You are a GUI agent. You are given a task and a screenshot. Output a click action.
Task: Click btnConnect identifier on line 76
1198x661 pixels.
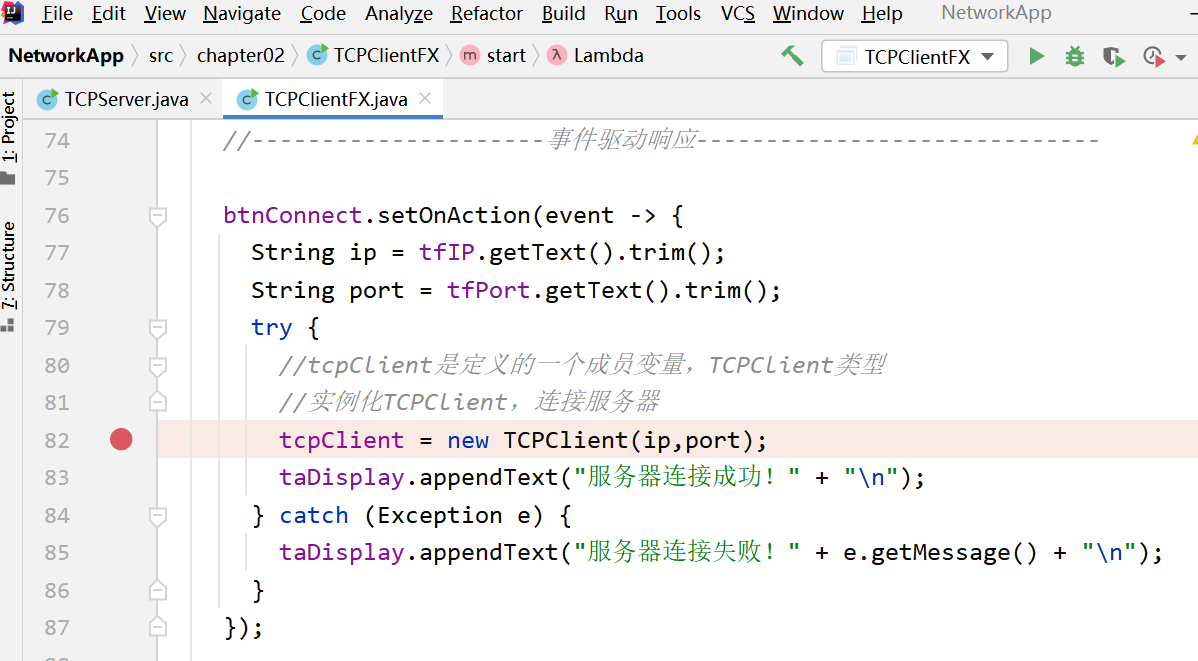293,215
